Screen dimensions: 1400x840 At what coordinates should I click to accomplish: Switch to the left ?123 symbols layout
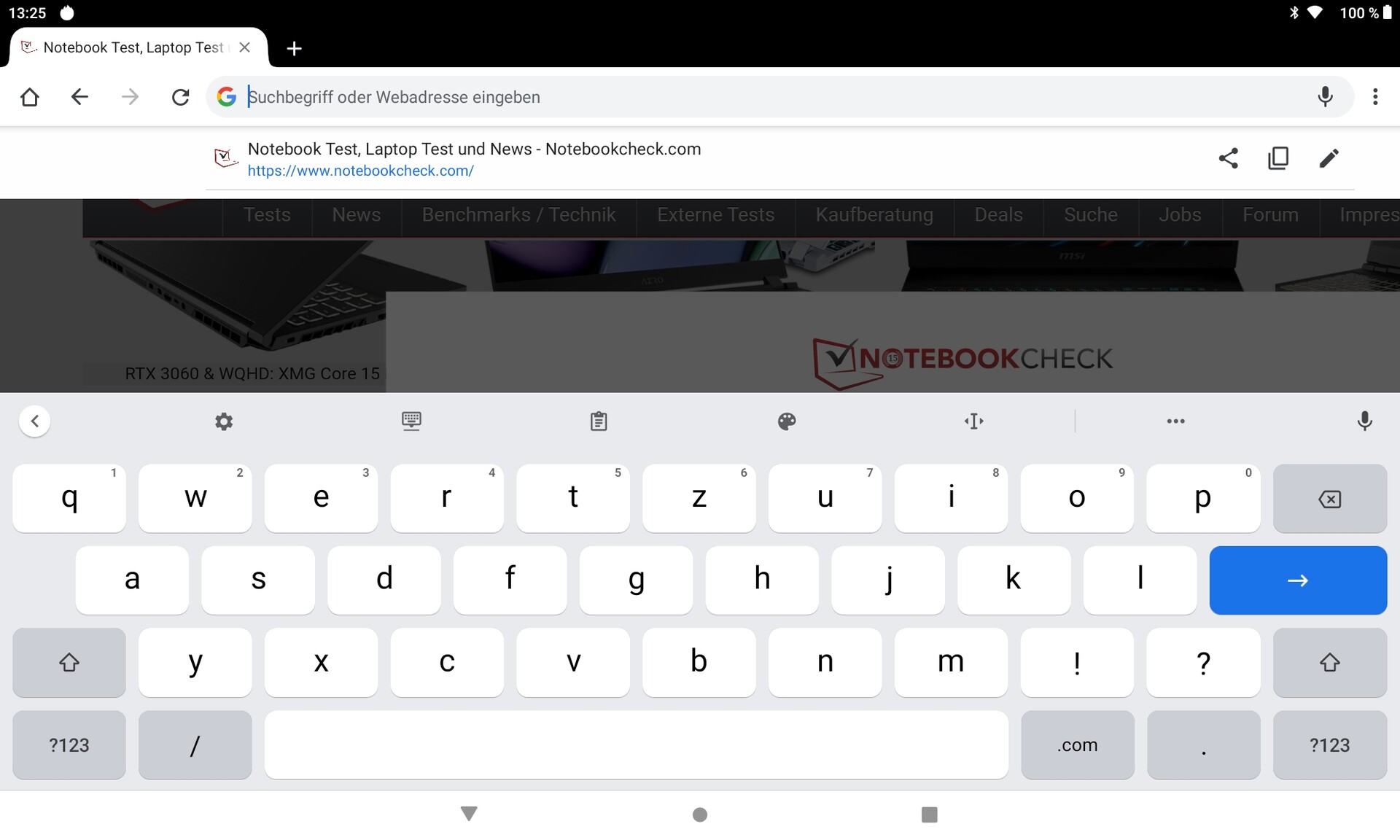(x=69, y=744)
